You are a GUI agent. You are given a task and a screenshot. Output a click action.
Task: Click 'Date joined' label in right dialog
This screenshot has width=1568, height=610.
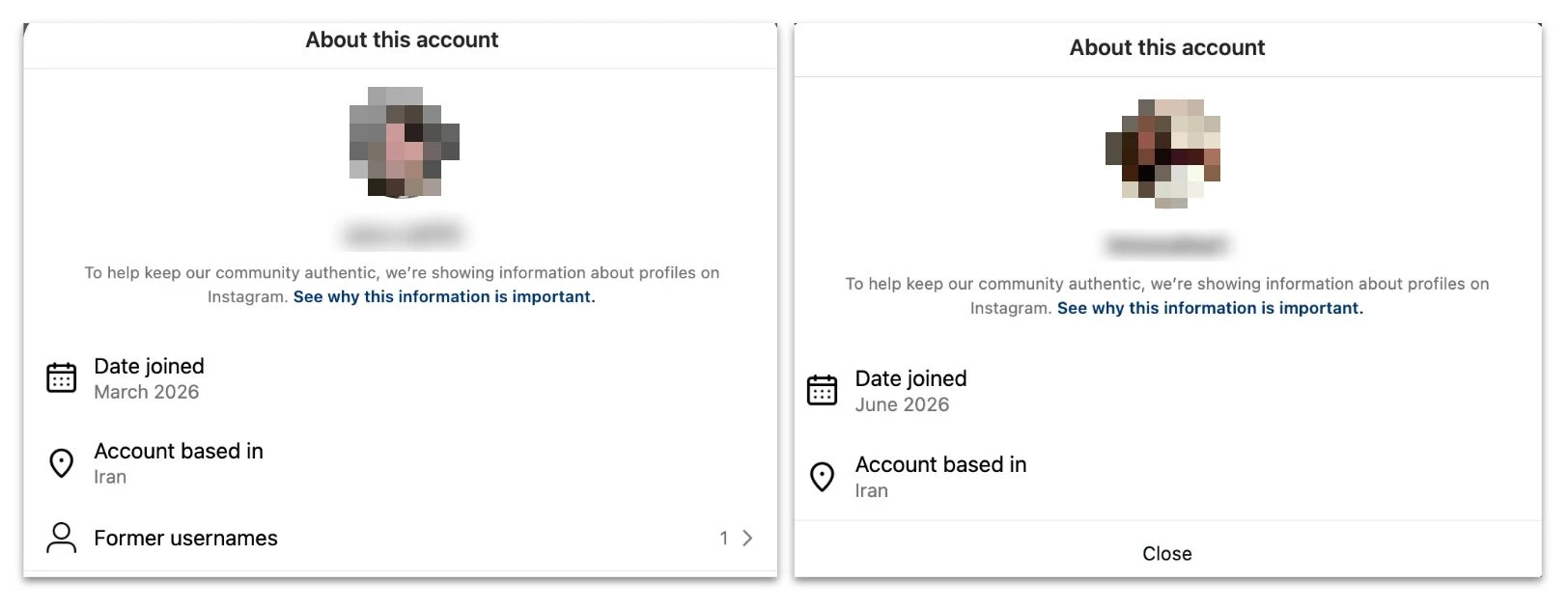pos(910,378)
